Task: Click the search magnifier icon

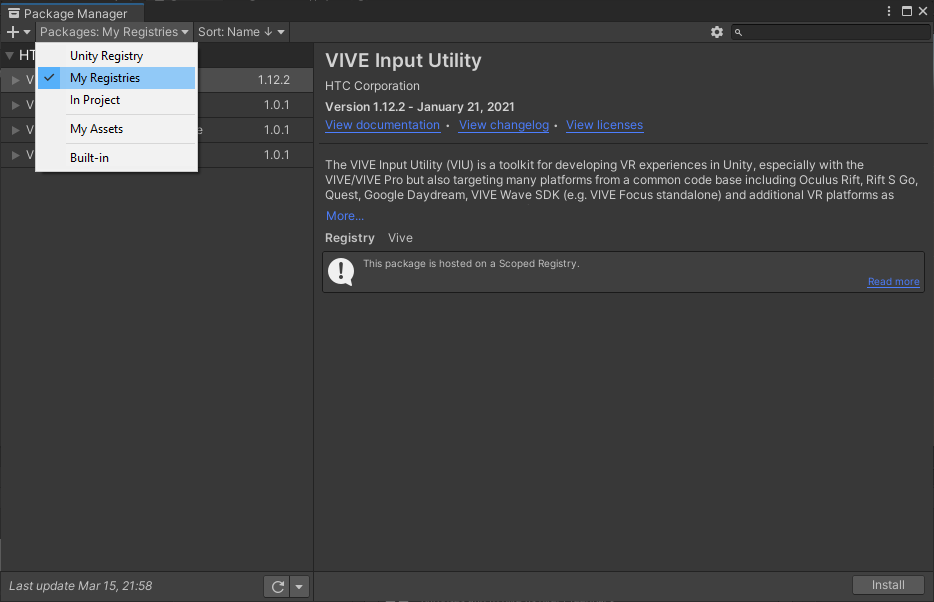Action: 738,32
